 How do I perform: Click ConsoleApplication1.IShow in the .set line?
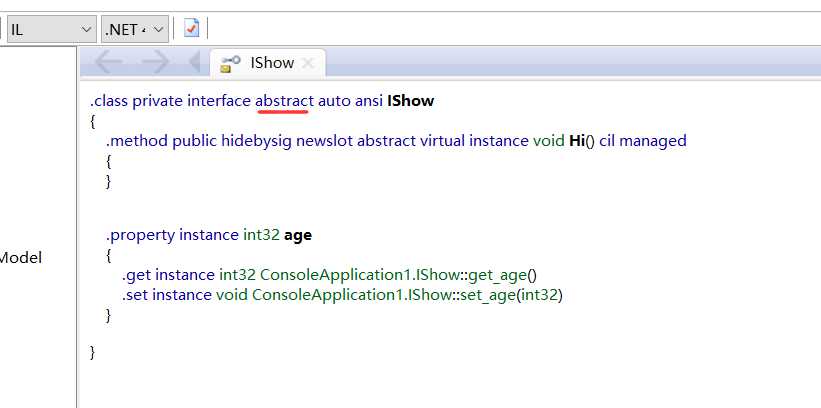(351, 295)
